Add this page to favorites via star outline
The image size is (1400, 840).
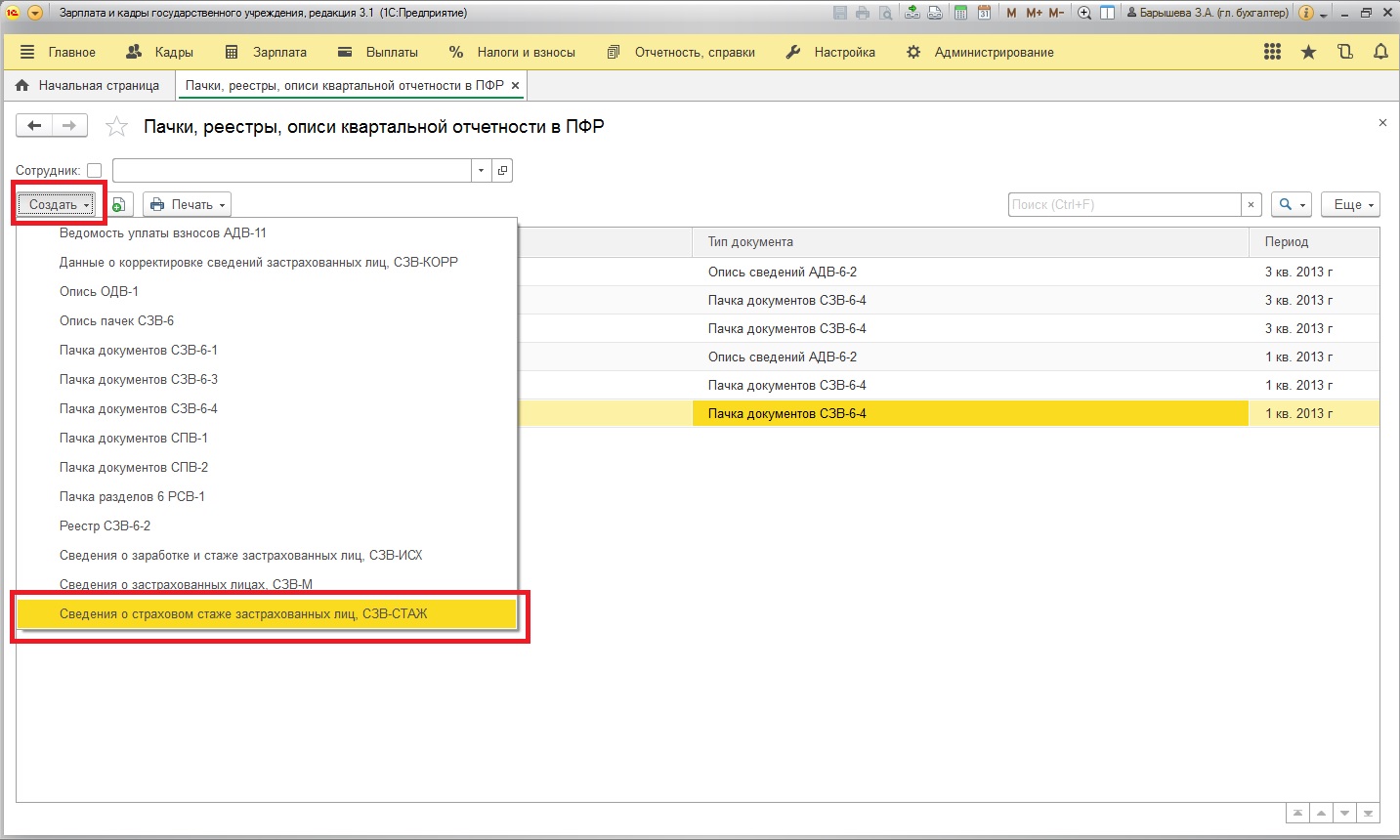(x=116, y=126)
